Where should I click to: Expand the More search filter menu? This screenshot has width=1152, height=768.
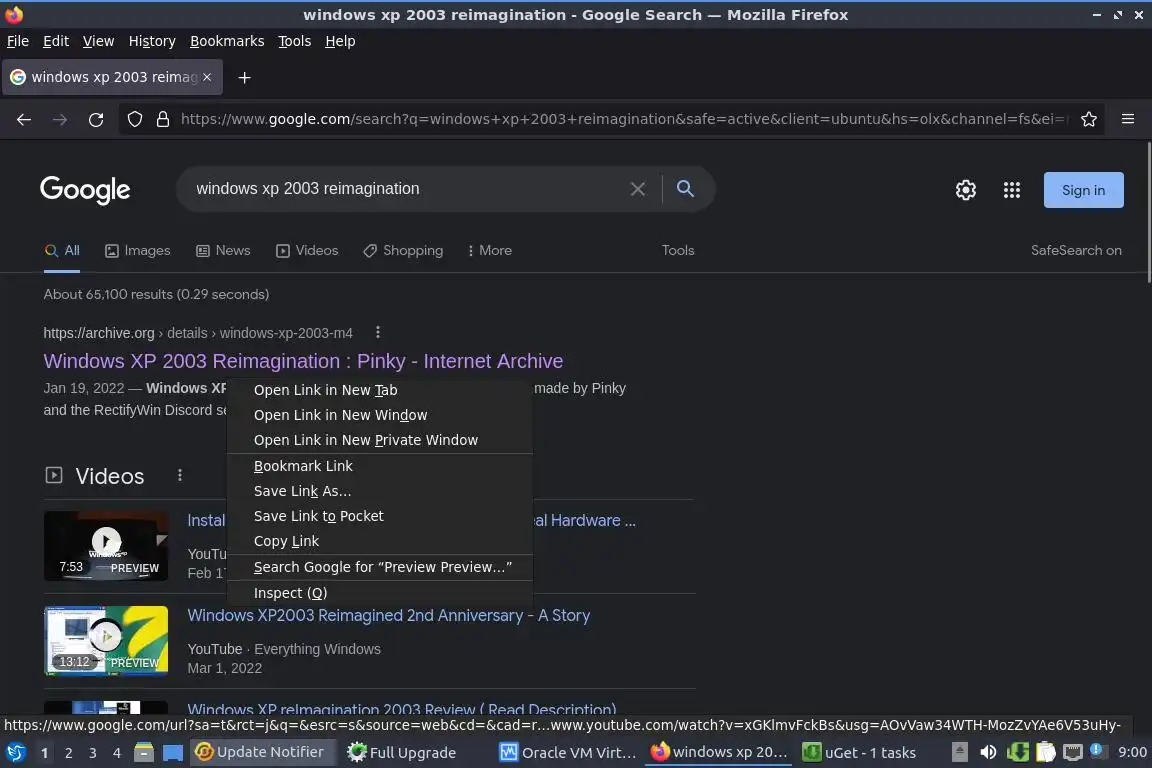(x=489, y=251)
